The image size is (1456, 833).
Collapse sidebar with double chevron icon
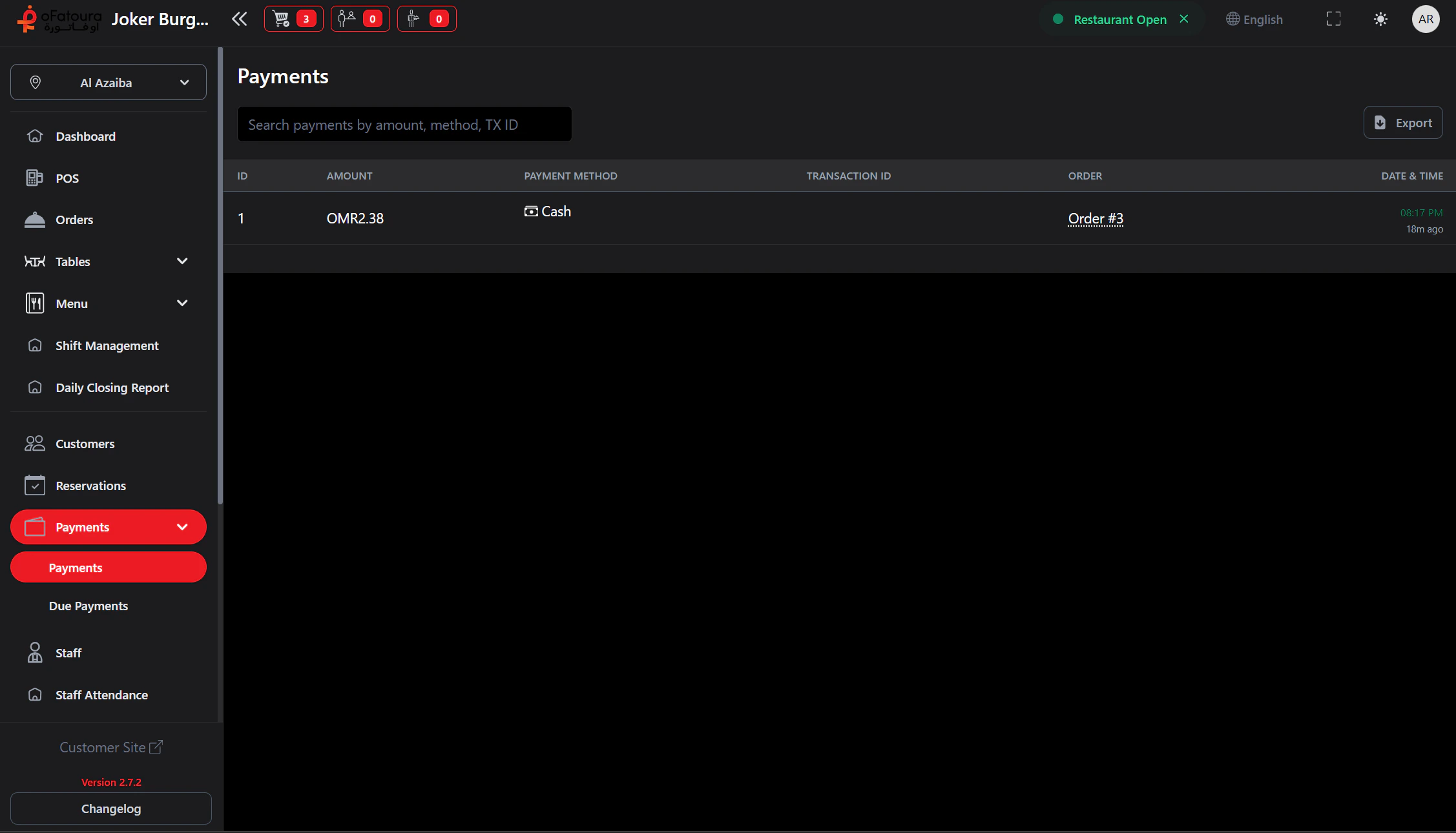[x=239, y=19]
